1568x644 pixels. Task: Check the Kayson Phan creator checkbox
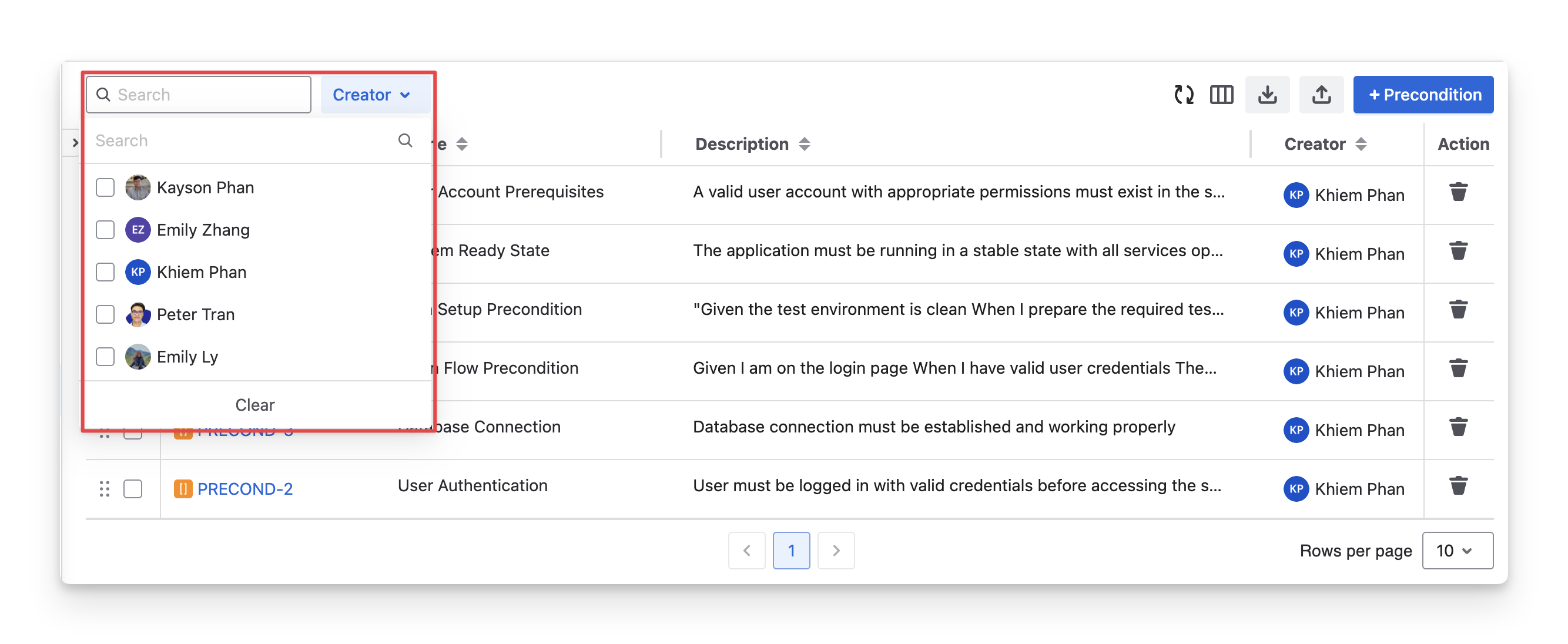coord(105,187)
